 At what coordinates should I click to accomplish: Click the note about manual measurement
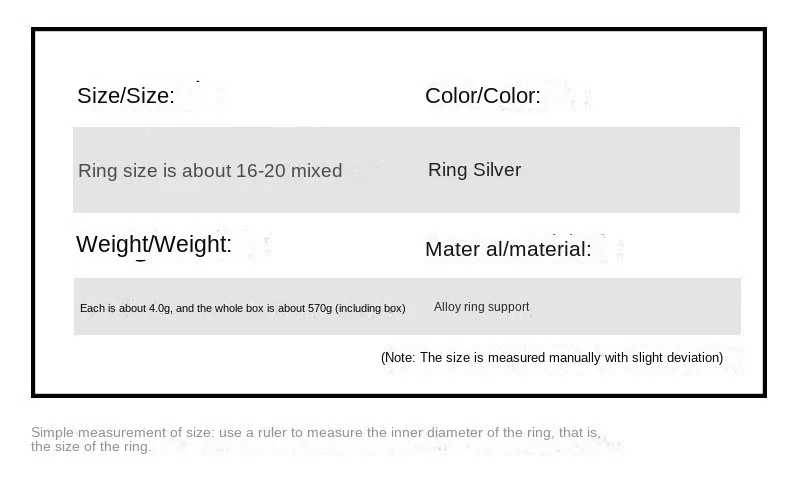pyautogui.click(x=551, y=357)
